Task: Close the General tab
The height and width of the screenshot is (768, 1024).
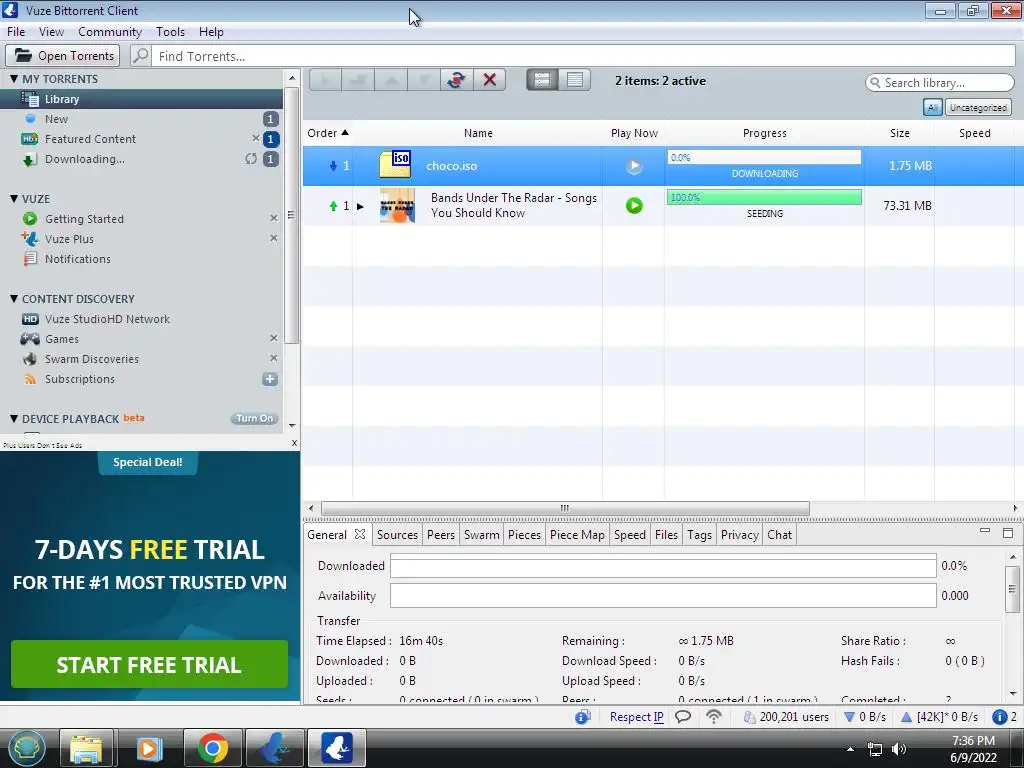Action: (x=360, y=534)
